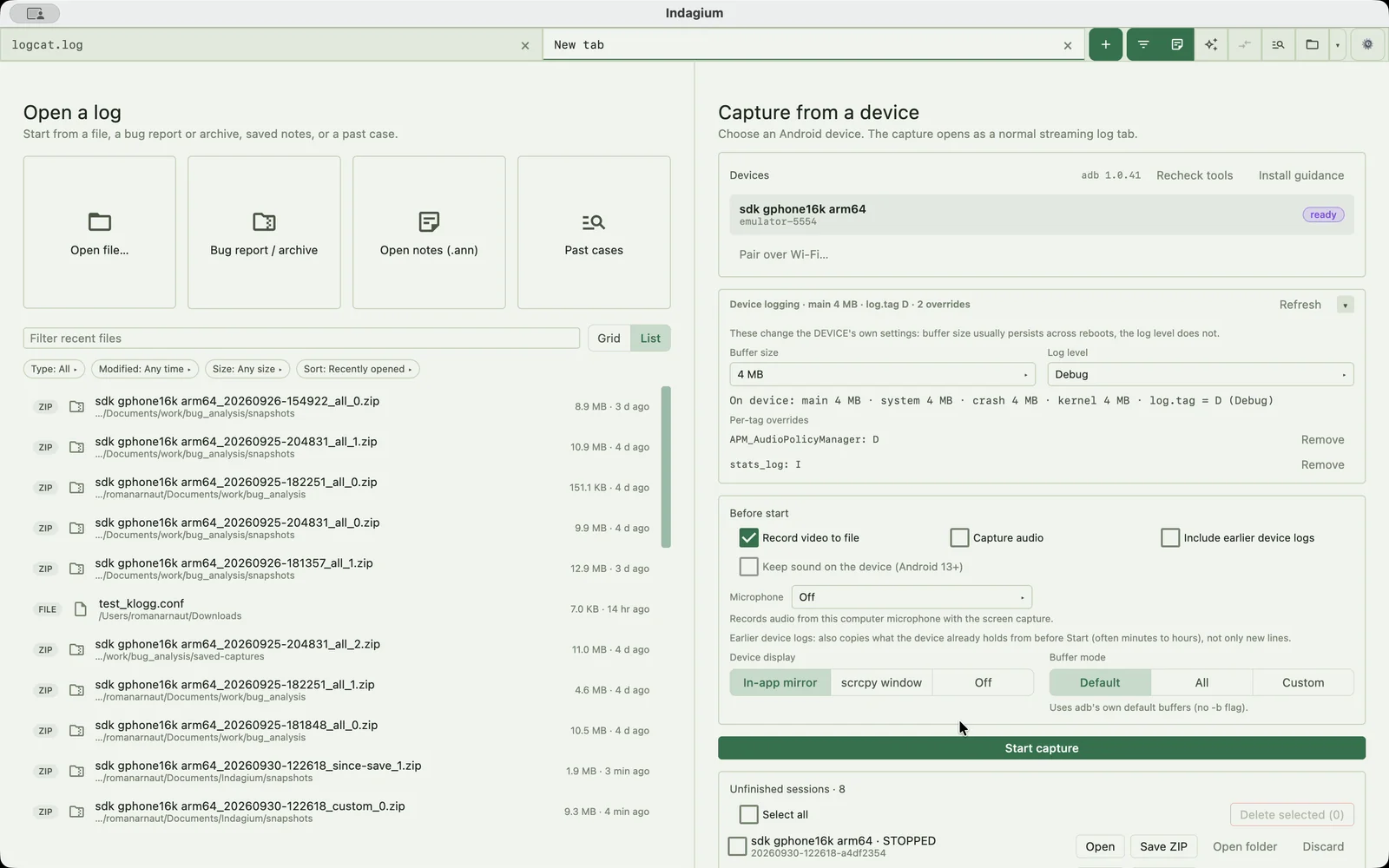Add a new tab with plus button

1105,44
